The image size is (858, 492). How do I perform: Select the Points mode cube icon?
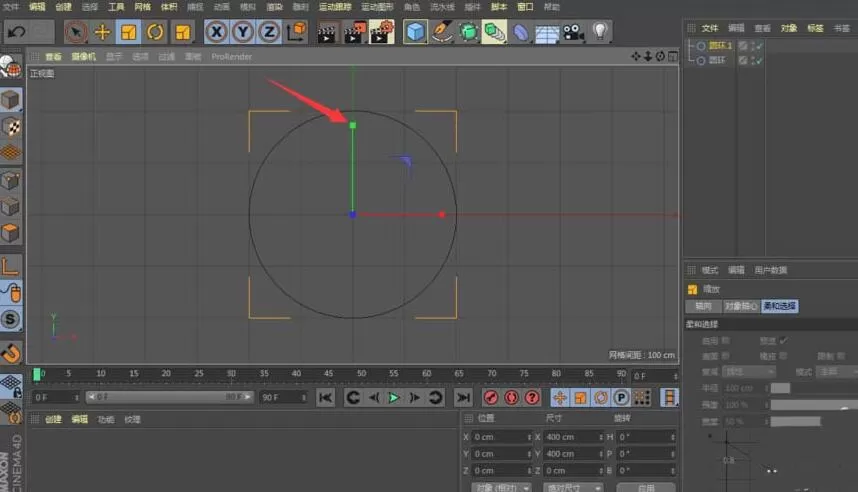(x=11, y=180)
